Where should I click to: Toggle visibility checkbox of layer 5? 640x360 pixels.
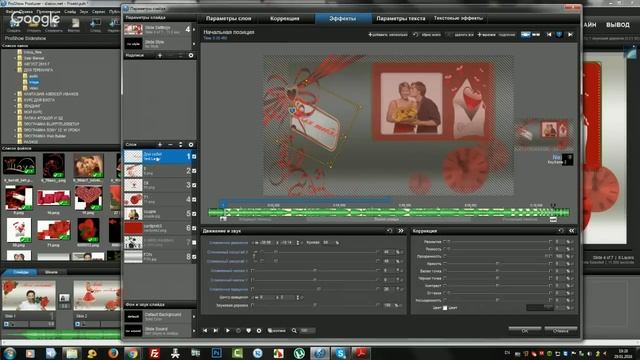(x=194, y=213)
